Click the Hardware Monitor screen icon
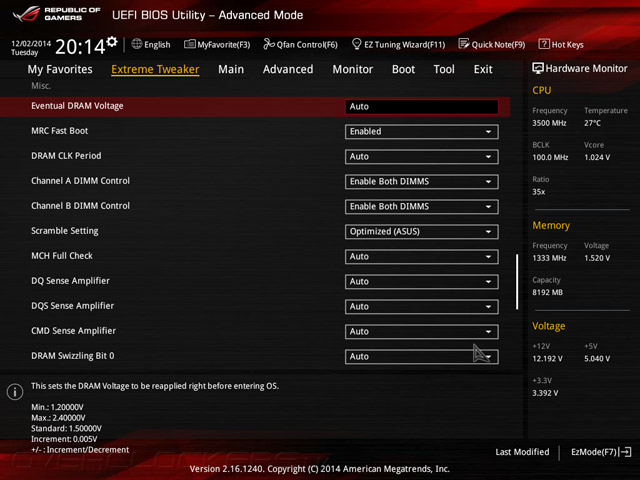The height and width of the screenshot is (480, 640). [x=538, y=69]
